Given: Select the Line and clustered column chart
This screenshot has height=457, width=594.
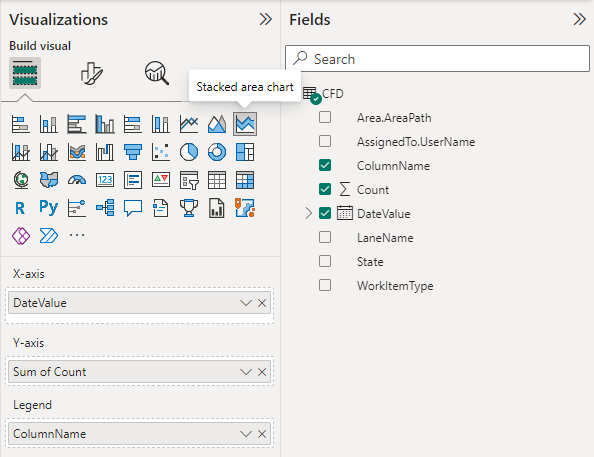Looking at the screenshot, I should coord(48,152).
